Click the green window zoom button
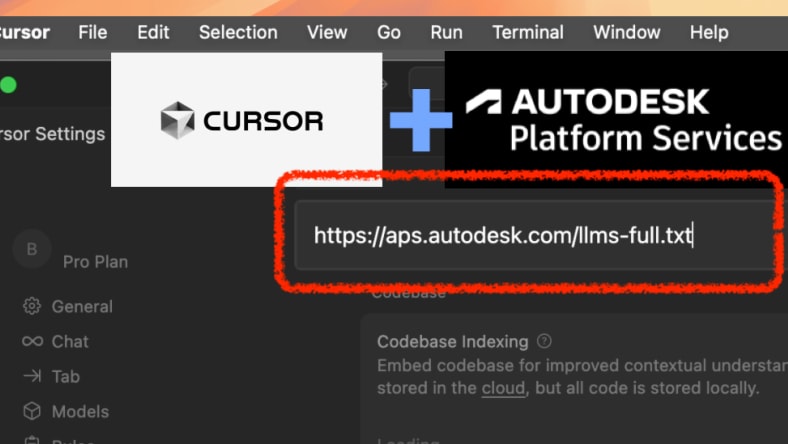The image size is (788, 444). (8, 84)
